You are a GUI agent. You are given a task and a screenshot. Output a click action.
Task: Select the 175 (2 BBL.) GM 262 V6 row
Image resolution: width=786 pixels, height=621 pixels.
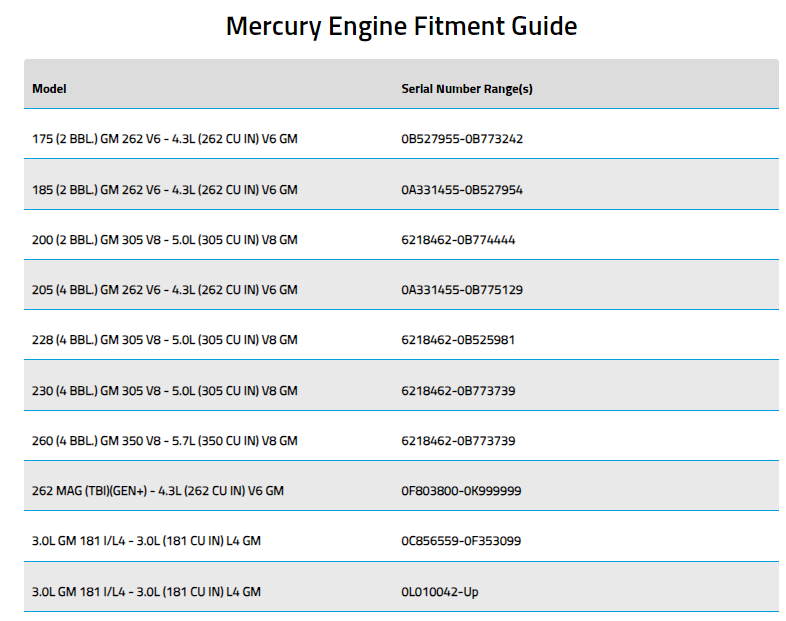point(401,134)
